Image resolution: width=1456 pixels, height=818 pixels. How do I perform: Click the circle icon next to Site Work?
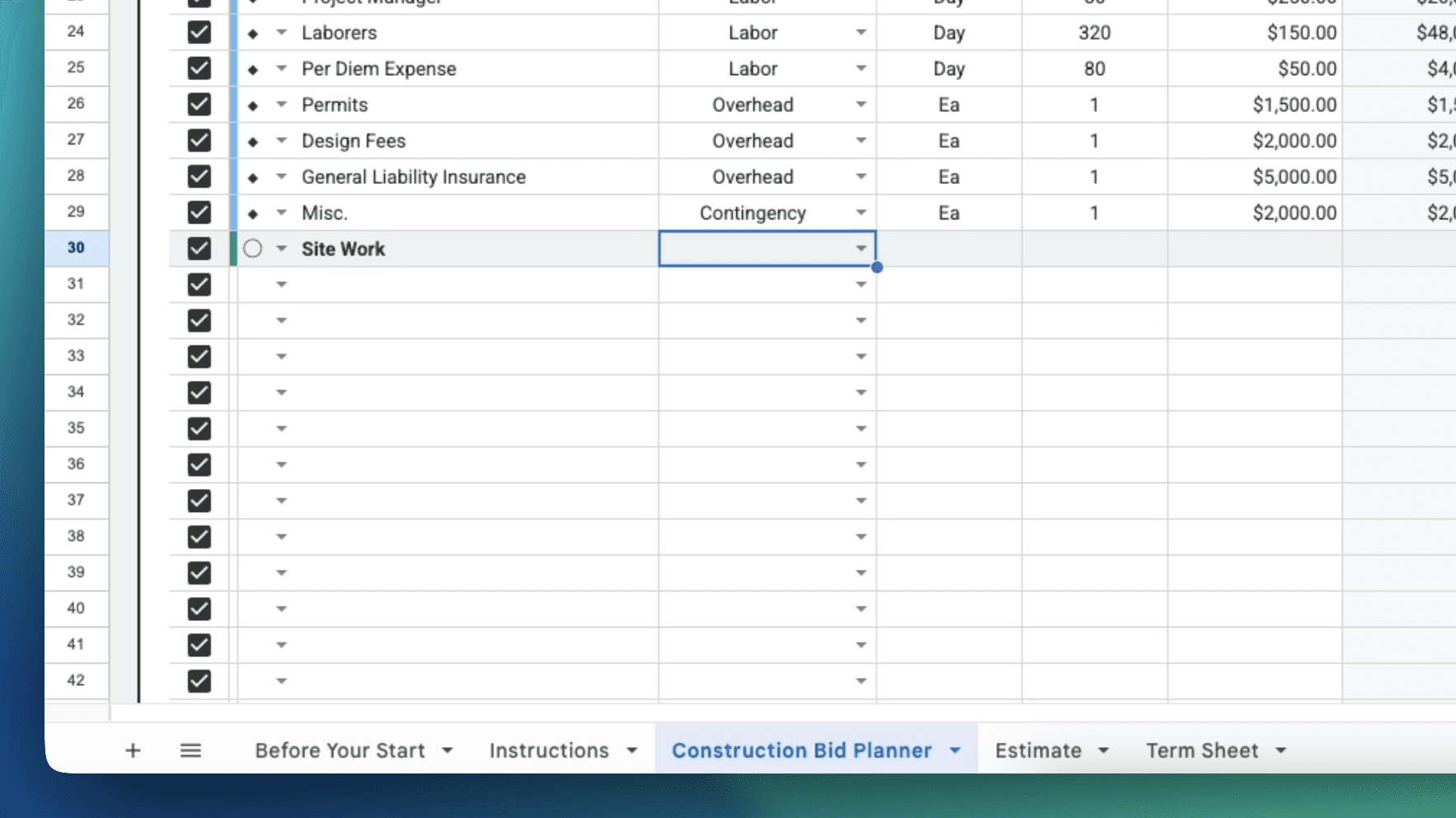(252, 248)
